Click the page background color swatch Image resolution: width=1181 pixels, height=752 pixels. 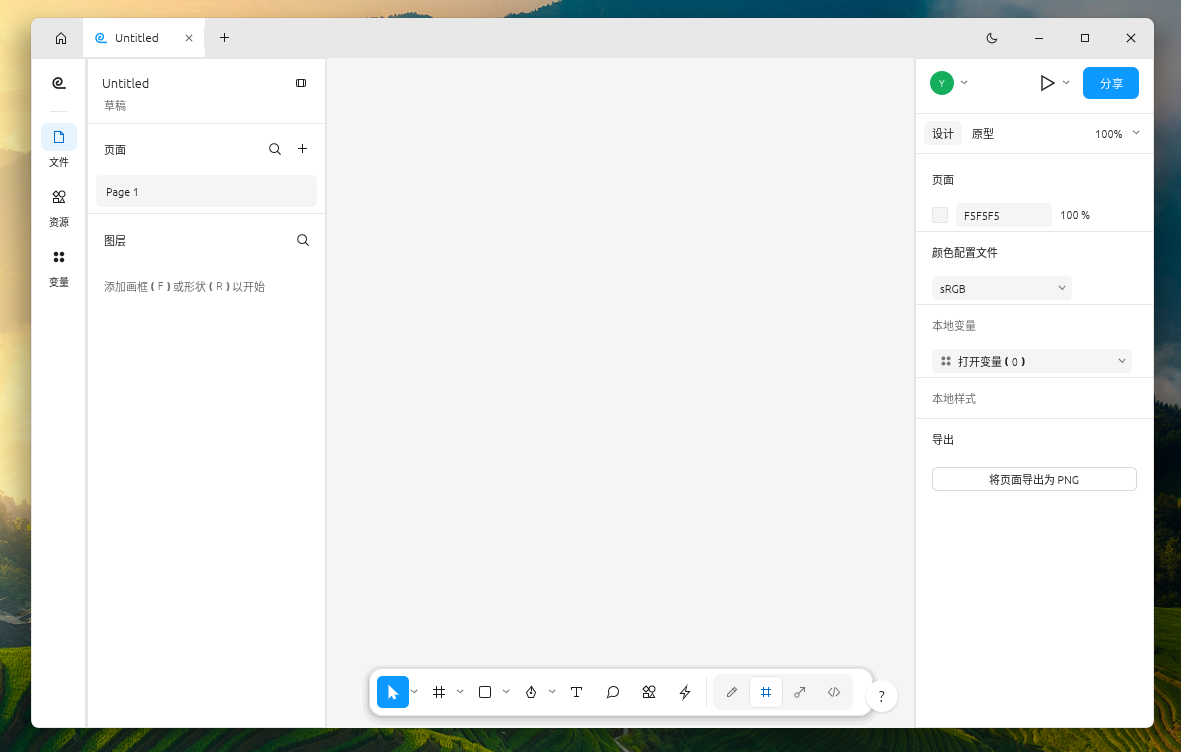940,216
